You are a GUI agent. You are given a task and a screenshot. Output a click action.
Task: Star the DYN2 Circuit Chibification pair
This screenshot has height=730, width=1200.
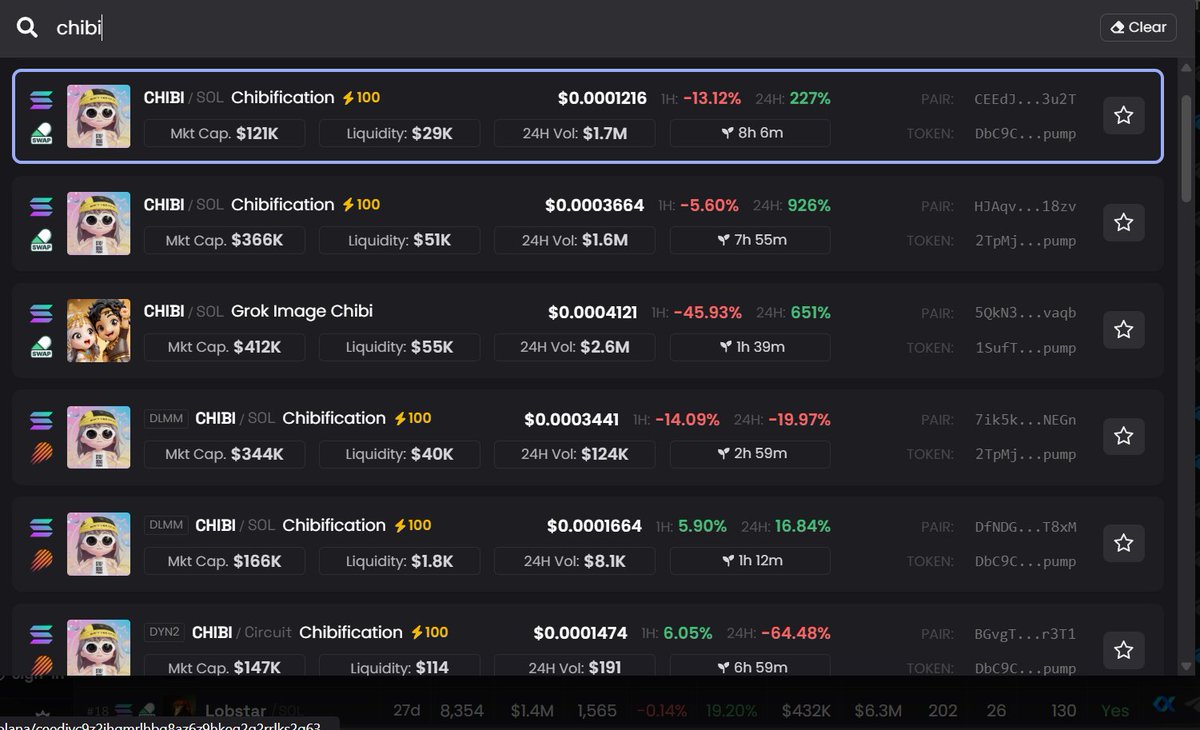point(1123,650)
